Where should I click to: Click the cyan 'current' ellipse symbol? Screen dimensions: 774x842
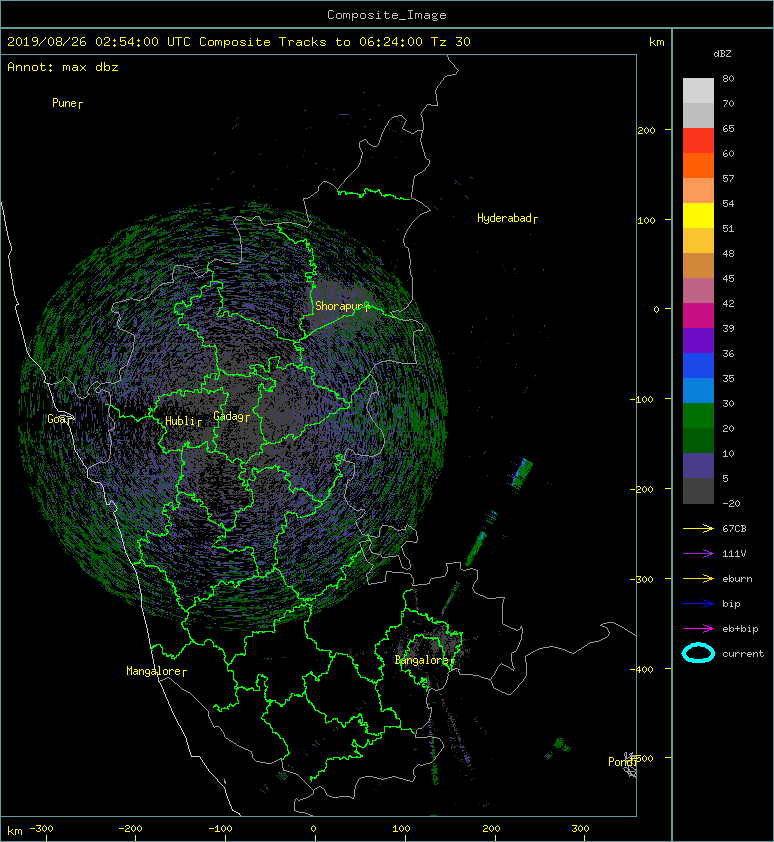point(698,654)
